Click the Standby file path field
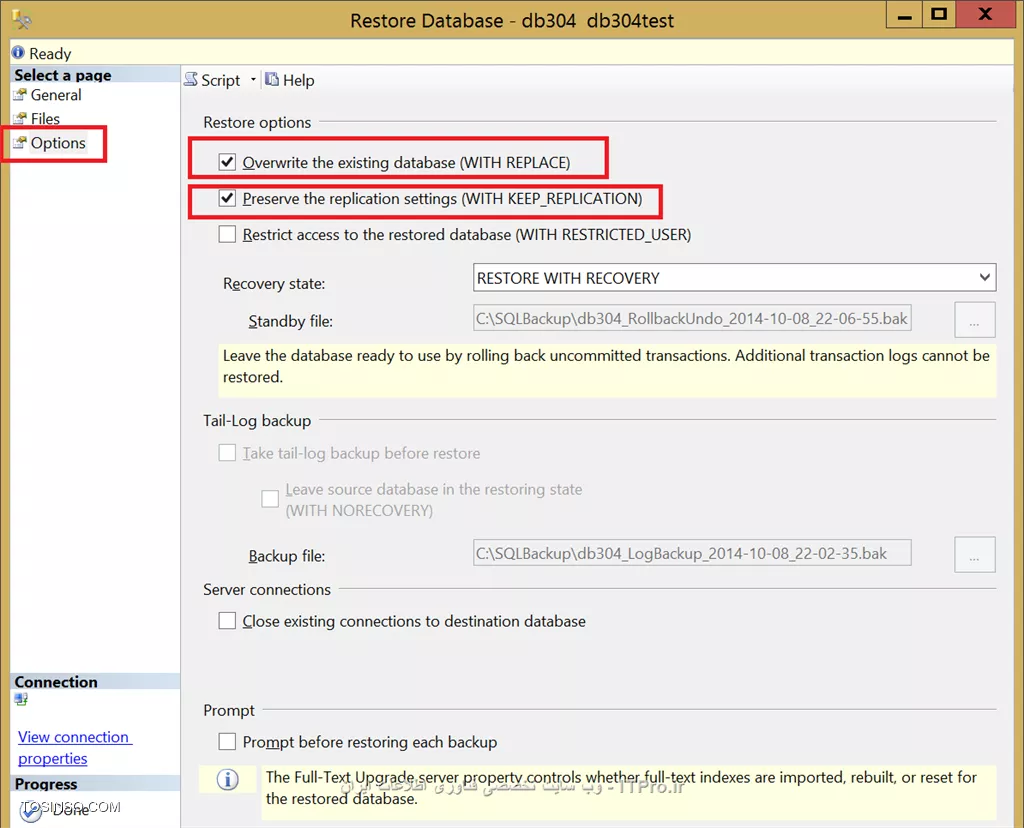Viewport: 1024px width, 828px height. (x=692, y=318)
